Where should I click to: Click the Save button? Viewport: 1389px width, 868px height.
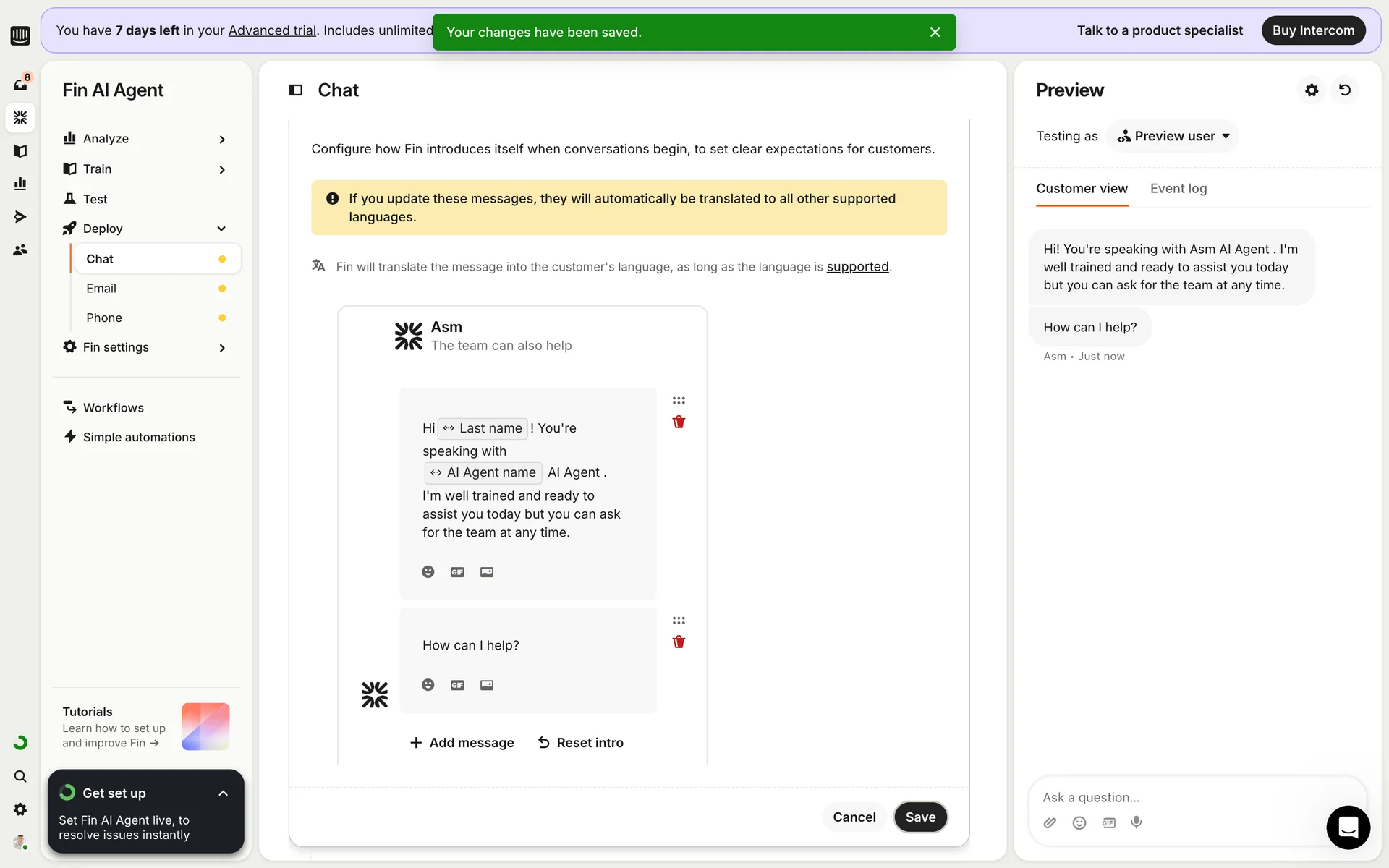920,817
